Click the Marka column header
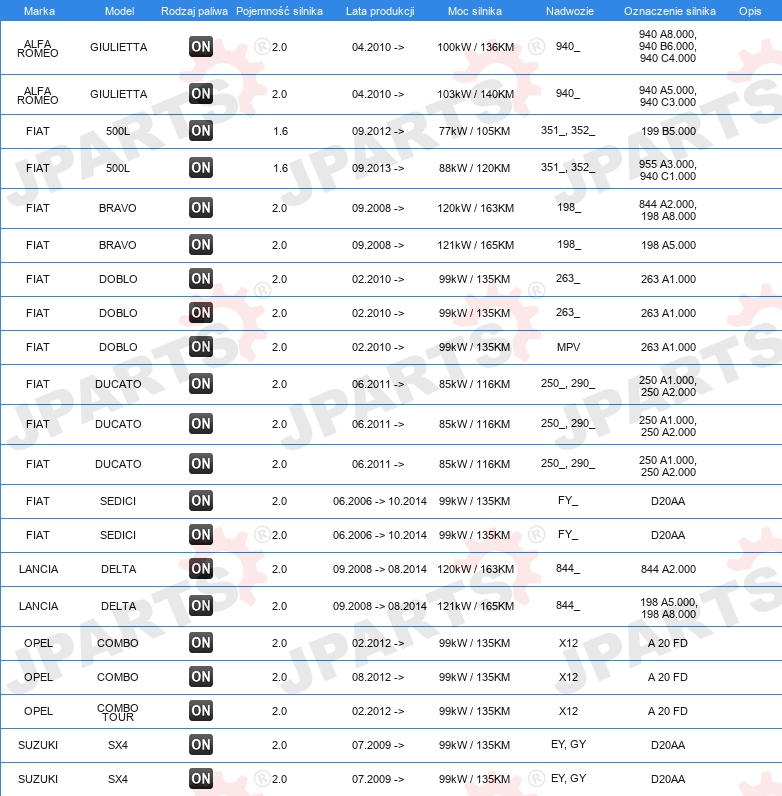Image resolution: width=782 pixels, height=796 pixels. (x=40, y=11)
